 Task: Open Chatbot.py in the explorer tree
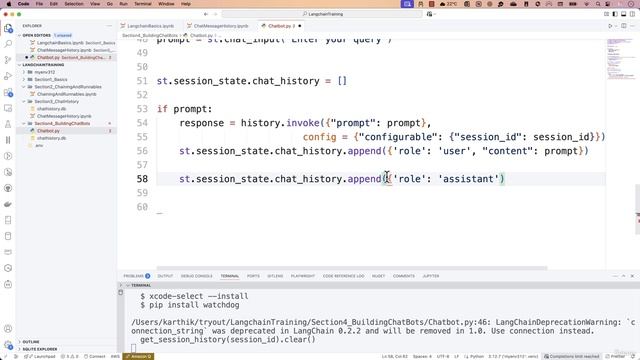[49, 131]
